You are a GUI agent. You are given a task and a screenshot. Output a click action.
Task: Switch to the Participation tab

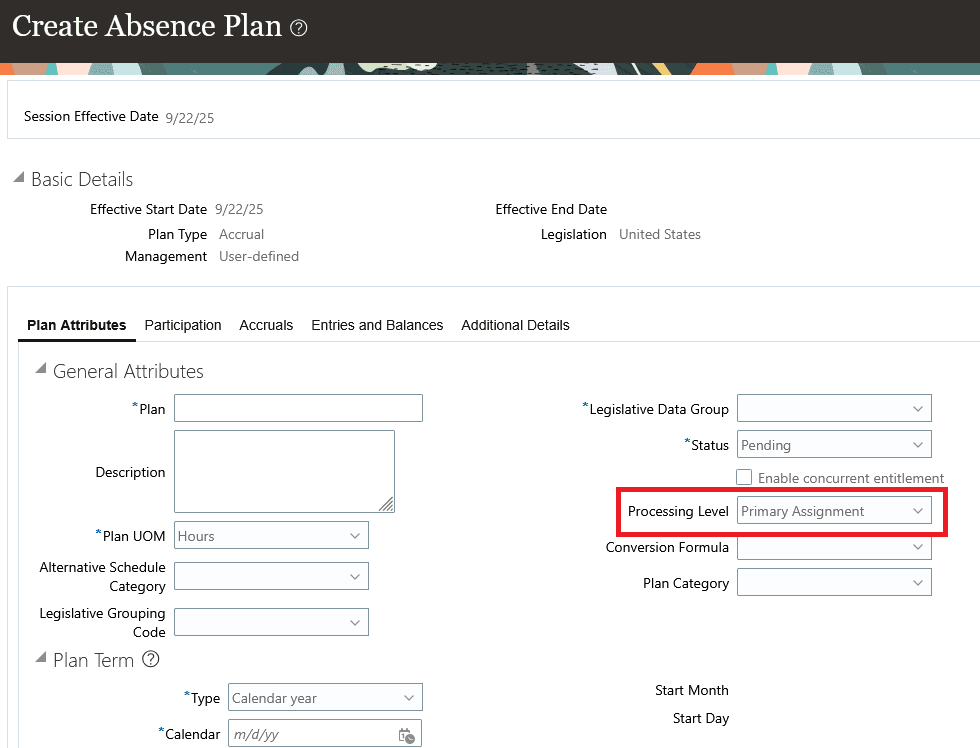[183, 325]
